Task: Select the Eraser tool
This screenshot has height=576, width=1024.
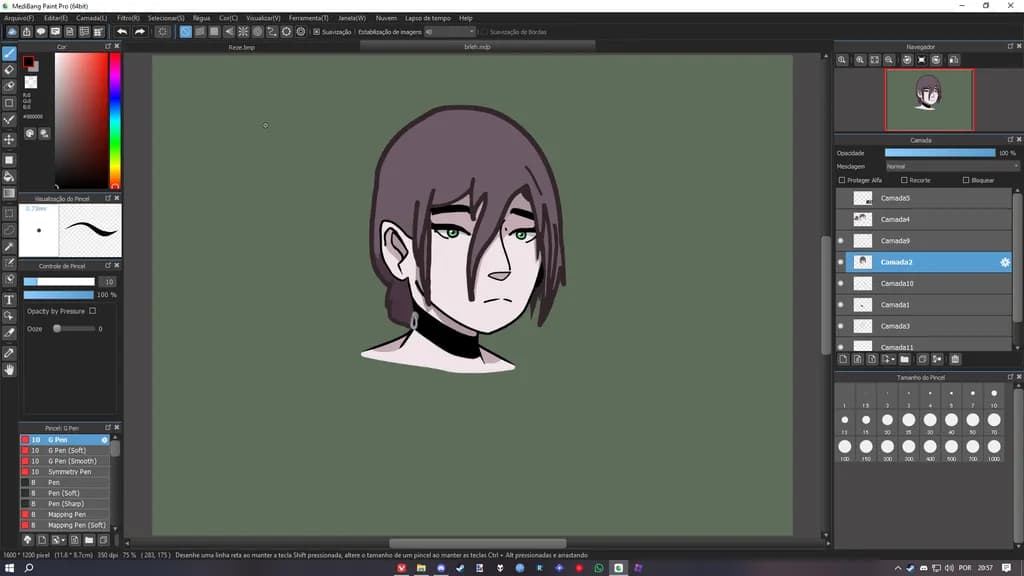Action: coord(9,70)
